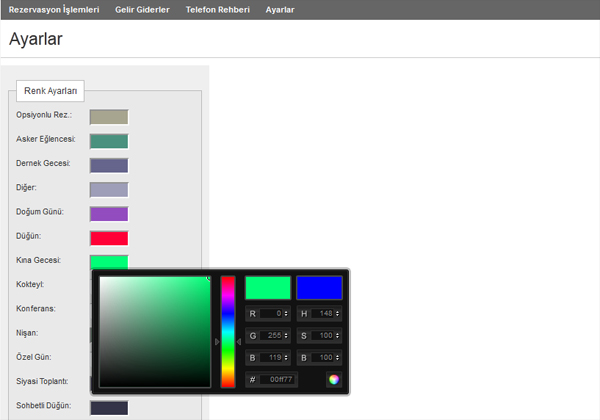Focus the hex color code field
This screenshot has width=600, height=420.
tap(277, 379)
